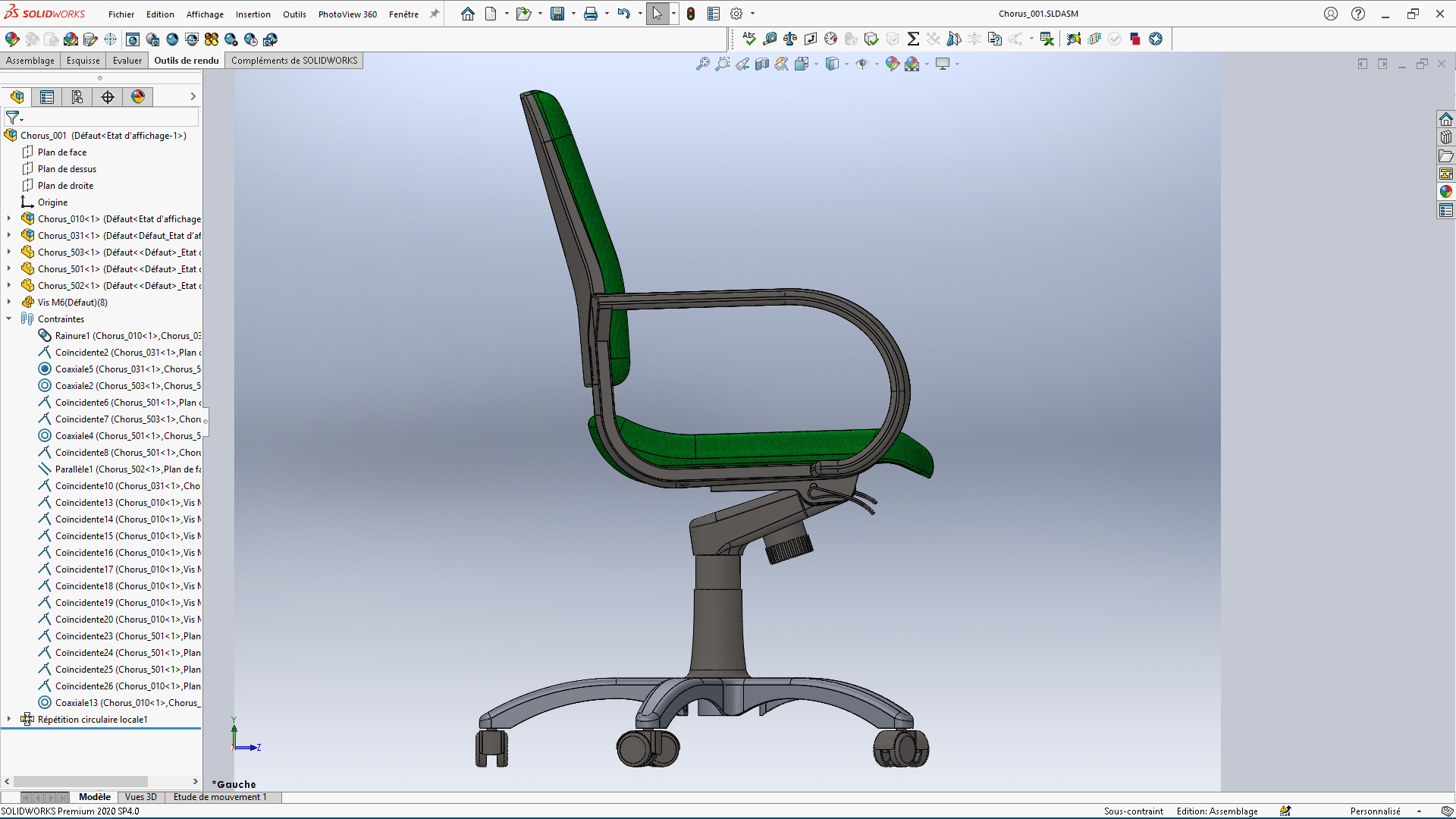This screenshot has height=819, width=1456.
Task: Open the Fenêtre menu
Action: tap(403, 14)
